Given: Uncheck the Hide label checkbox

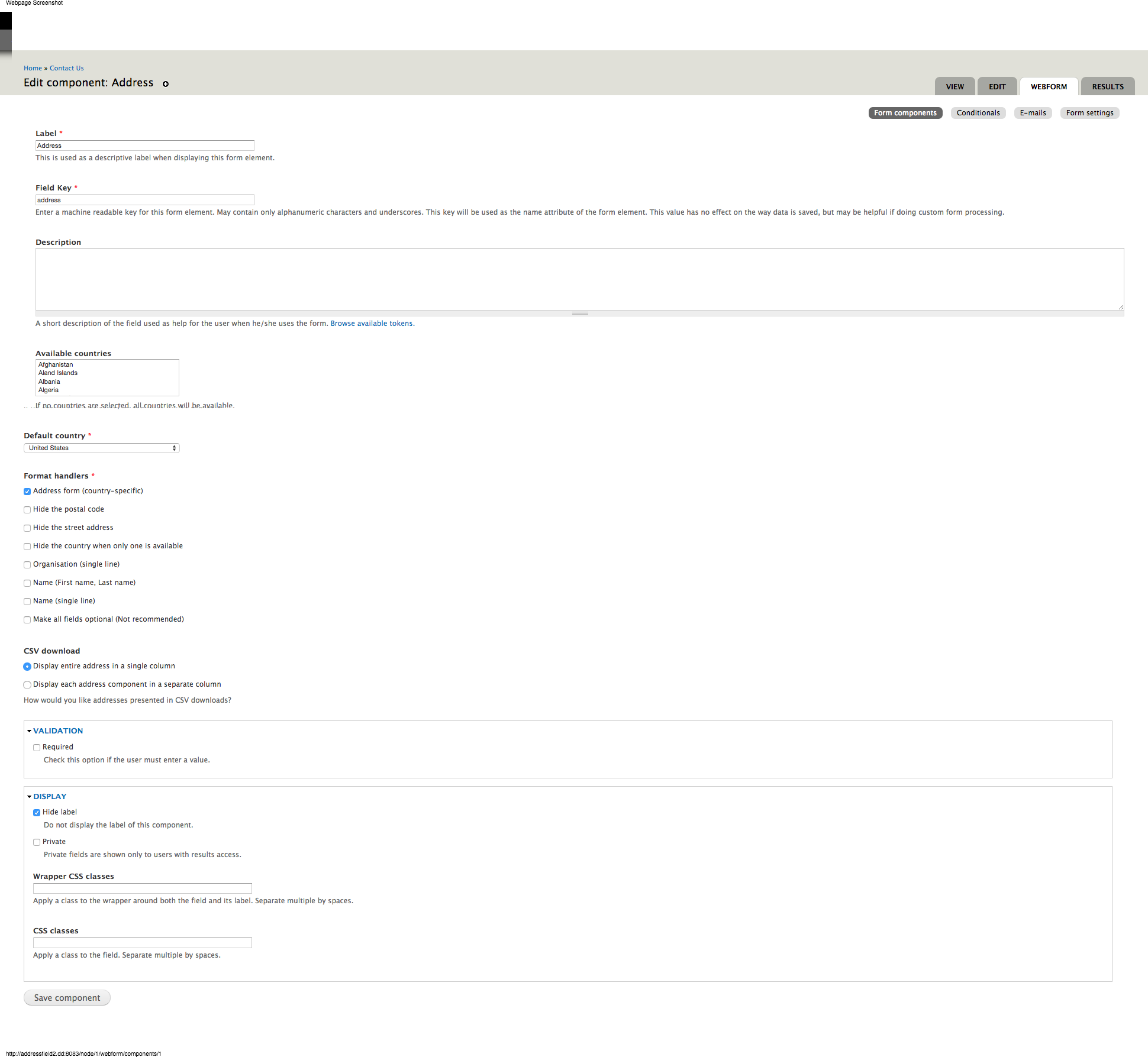Looking at the screenshot, I should 37,812.
